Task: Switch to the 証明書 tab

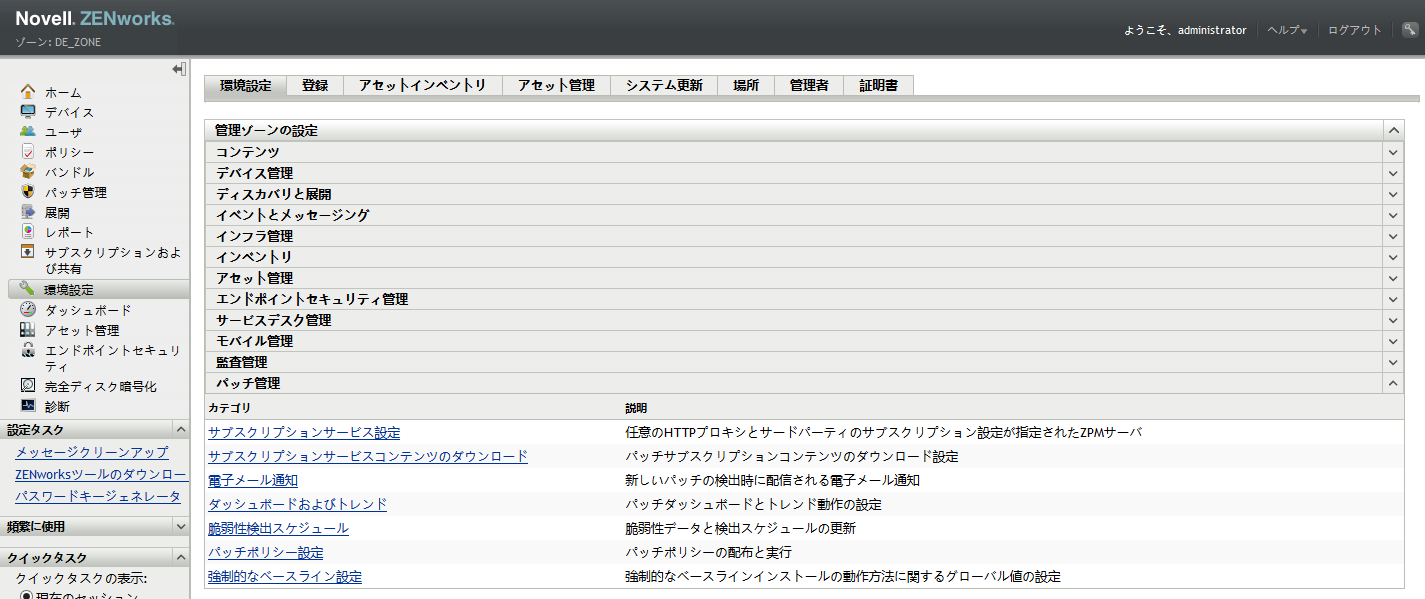Action: [x=879, y=86]
